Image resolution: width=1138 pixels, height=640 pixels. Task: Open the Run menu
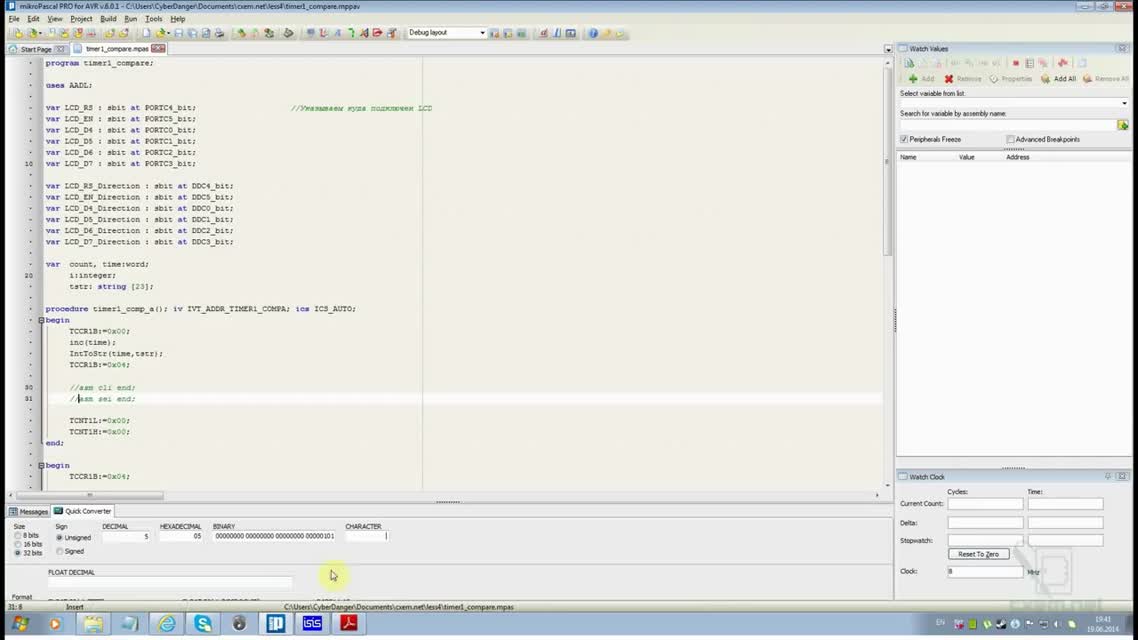131,19
